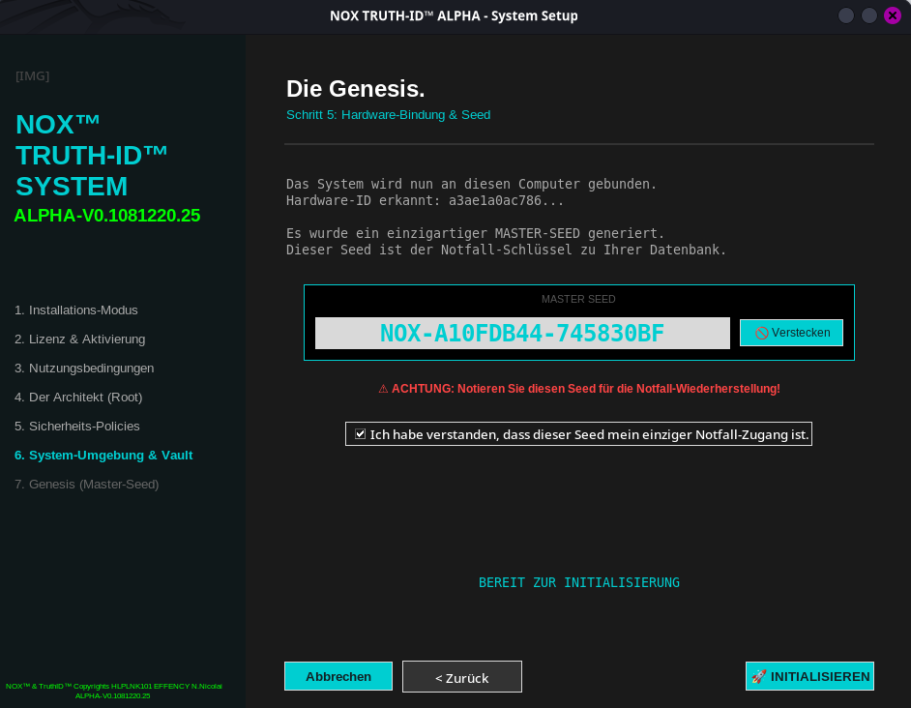Screen dimensions: 911x708
Task: Click the ALPHA-V0.1081220.25 version label
Action: [x=107, y=215]
